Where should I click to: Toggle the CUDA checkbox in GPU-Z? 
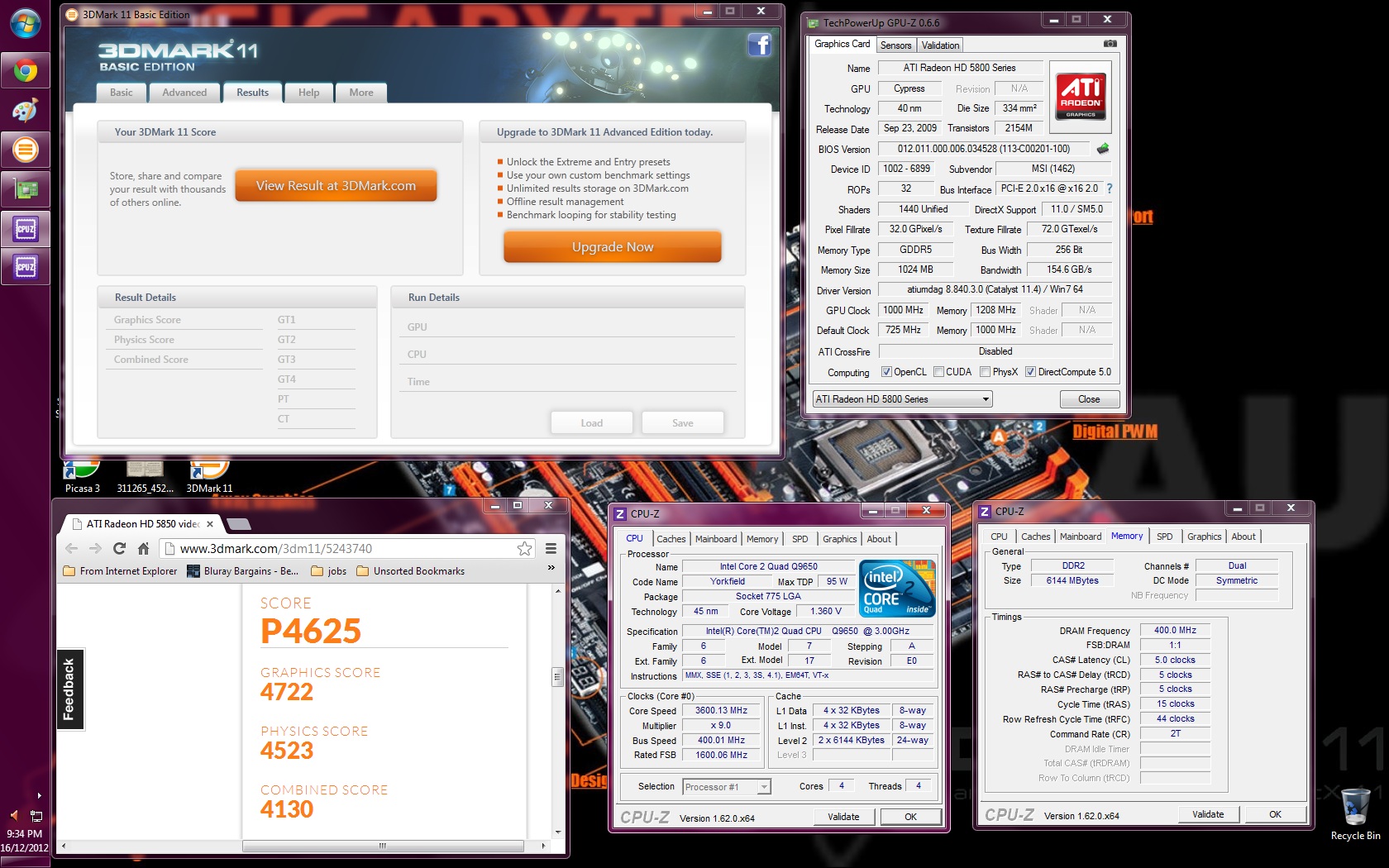point(938,372)
